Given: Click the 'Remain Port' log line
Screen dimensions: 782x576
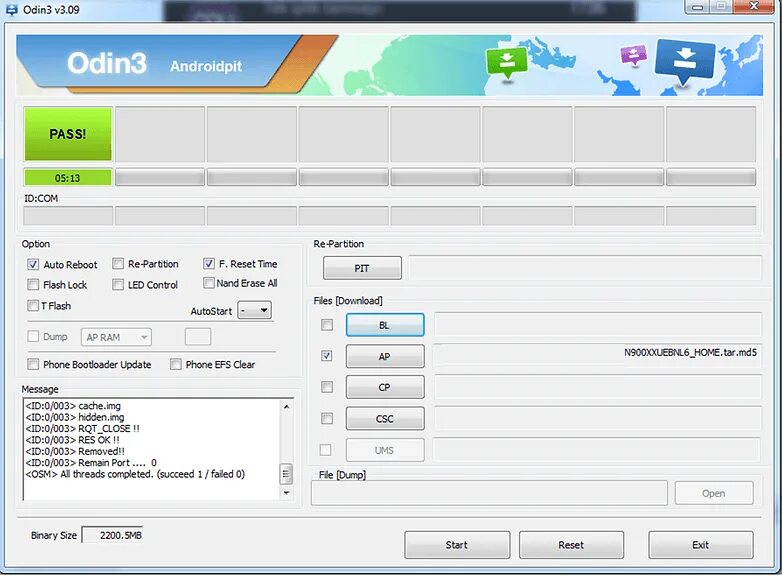Looking at the screenshot, I should [91, 463].
